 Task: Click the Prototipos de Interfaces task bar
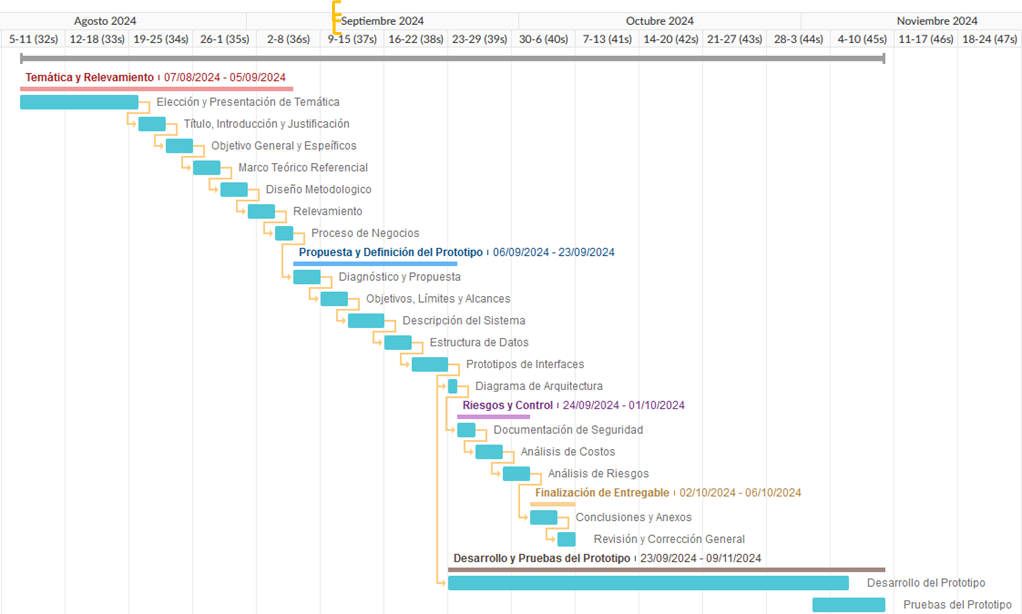coord(430,365)
